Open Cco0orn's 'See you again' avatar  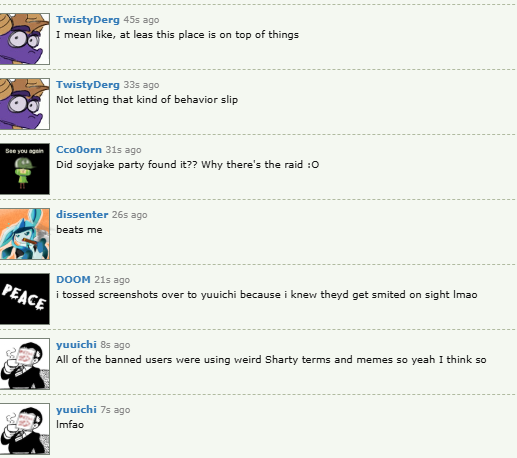coord(25,169)
